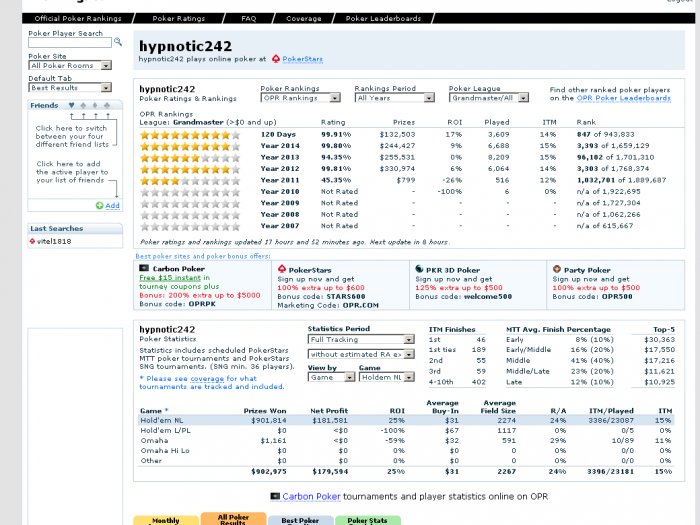The height and width of the screenshot is (525, 700).
Task: Click the Year 2014 rankings row
Action: (x=411, y=146)
